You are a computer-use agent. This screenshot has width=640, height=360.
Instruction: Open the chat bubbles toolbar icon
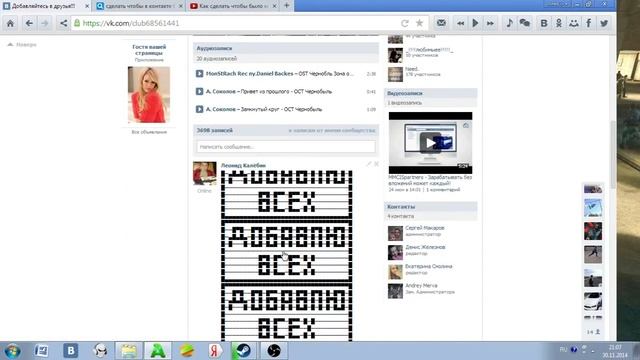[524, 23]
